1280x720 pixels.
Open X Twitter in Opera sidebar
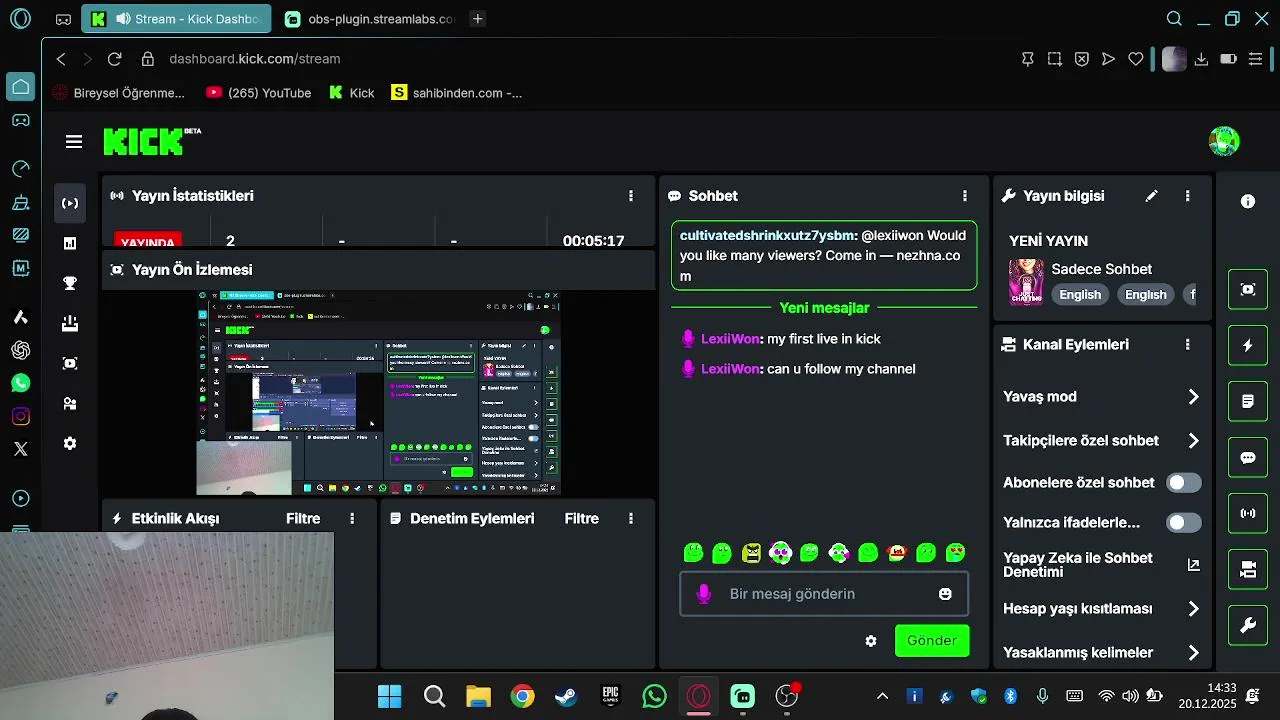tap(20, 449)
